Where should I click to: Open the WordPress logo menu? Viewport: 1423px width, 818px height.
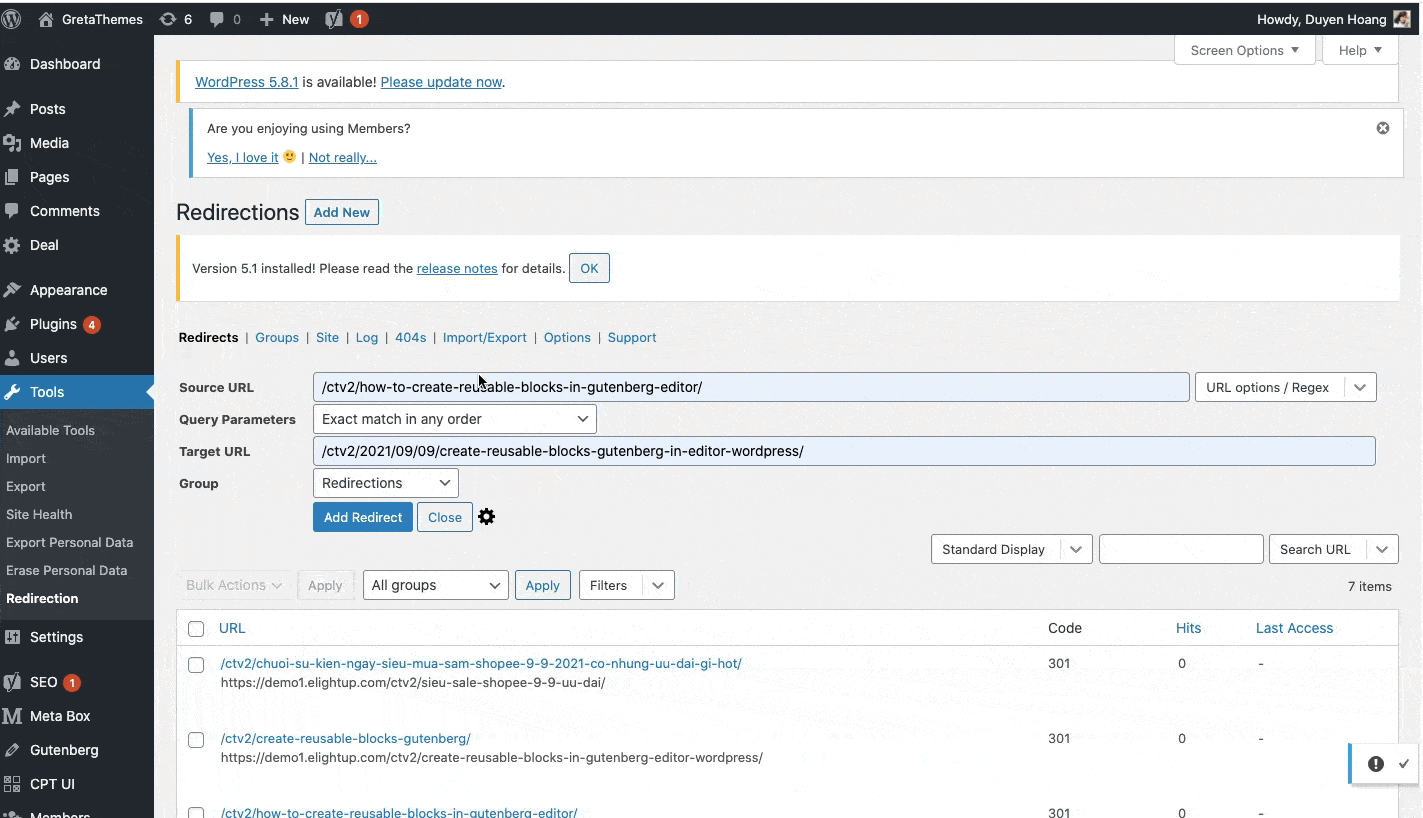pyautogui.click(x=12, y=19)
